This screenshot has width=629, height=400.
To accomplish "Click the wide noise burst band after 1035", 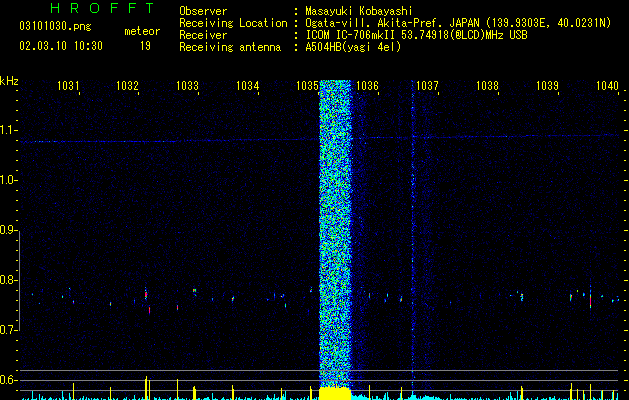I will [335, 233].
